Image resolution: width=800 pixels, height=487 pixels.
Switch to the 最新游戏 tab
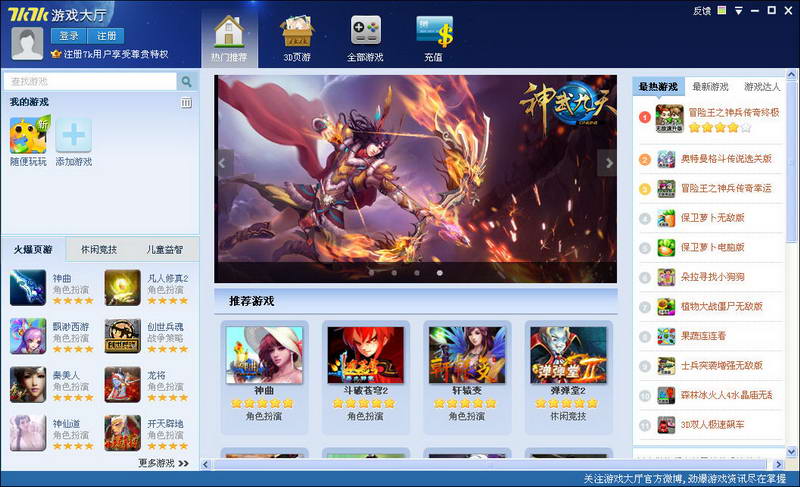pos(710,87)
